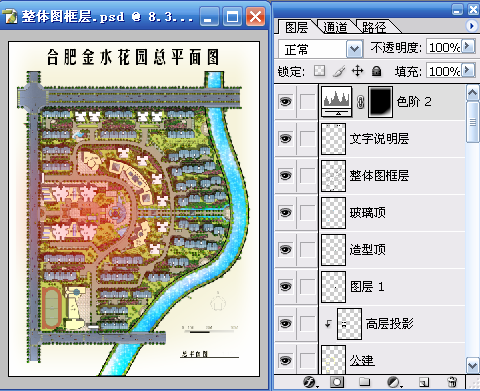
Task: Create a new layer group folder
Action: coord(365,382)
